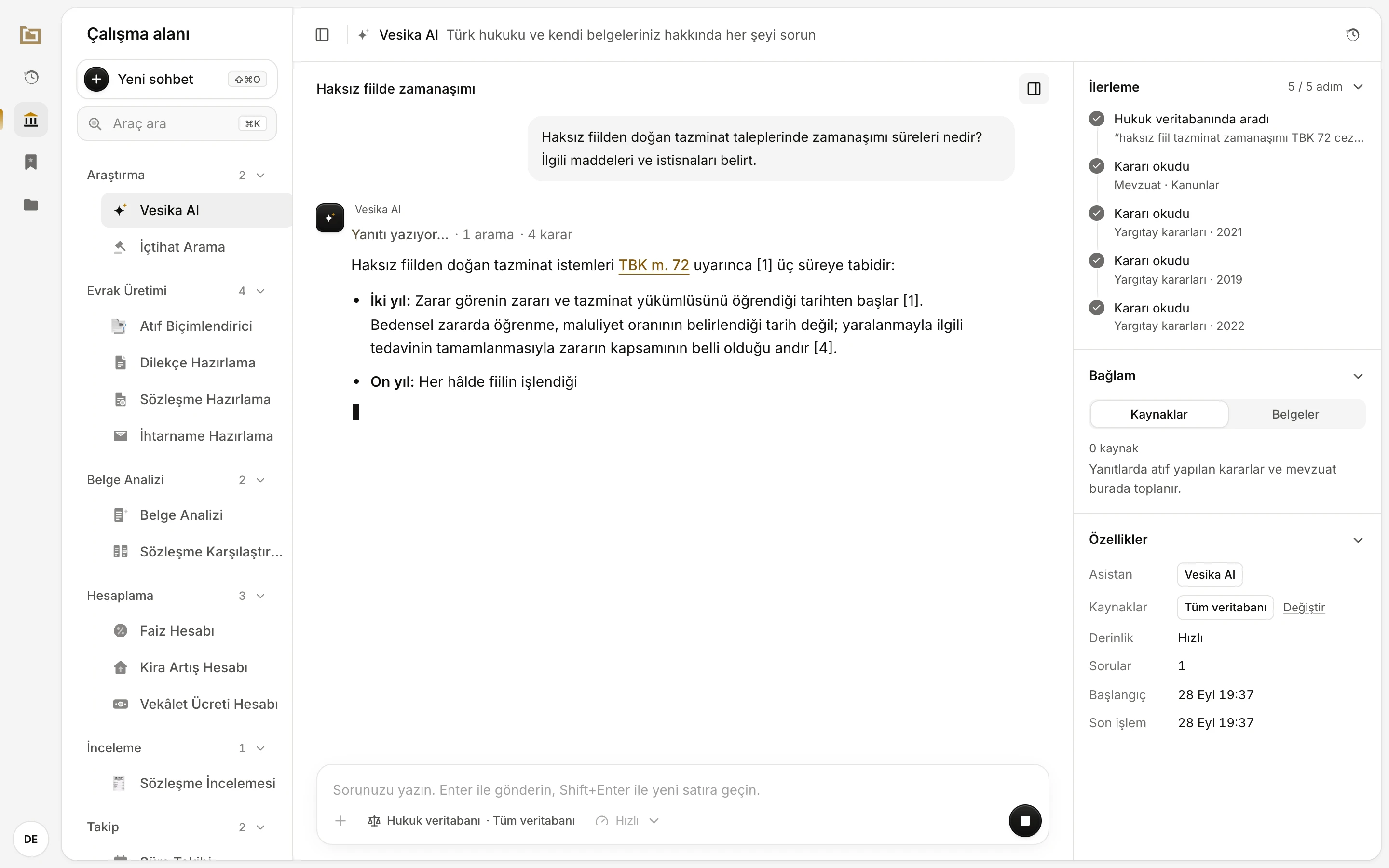The image size is (1389, 868).
Task: Open the TBK m. 72 link
Action: point(653,265)
